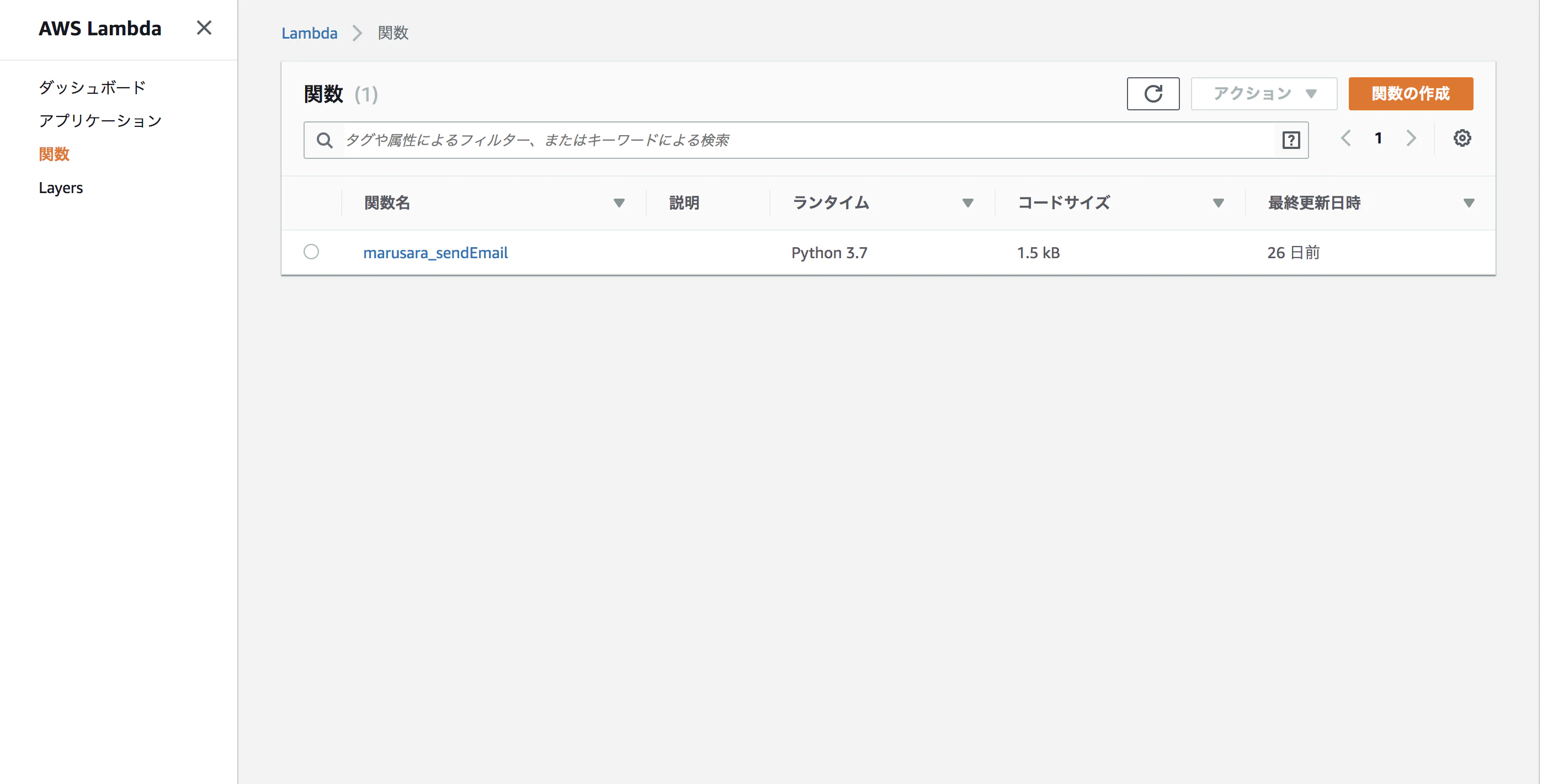Open Layers in the sidebar

pyautogui.click(x=61, y=188)
